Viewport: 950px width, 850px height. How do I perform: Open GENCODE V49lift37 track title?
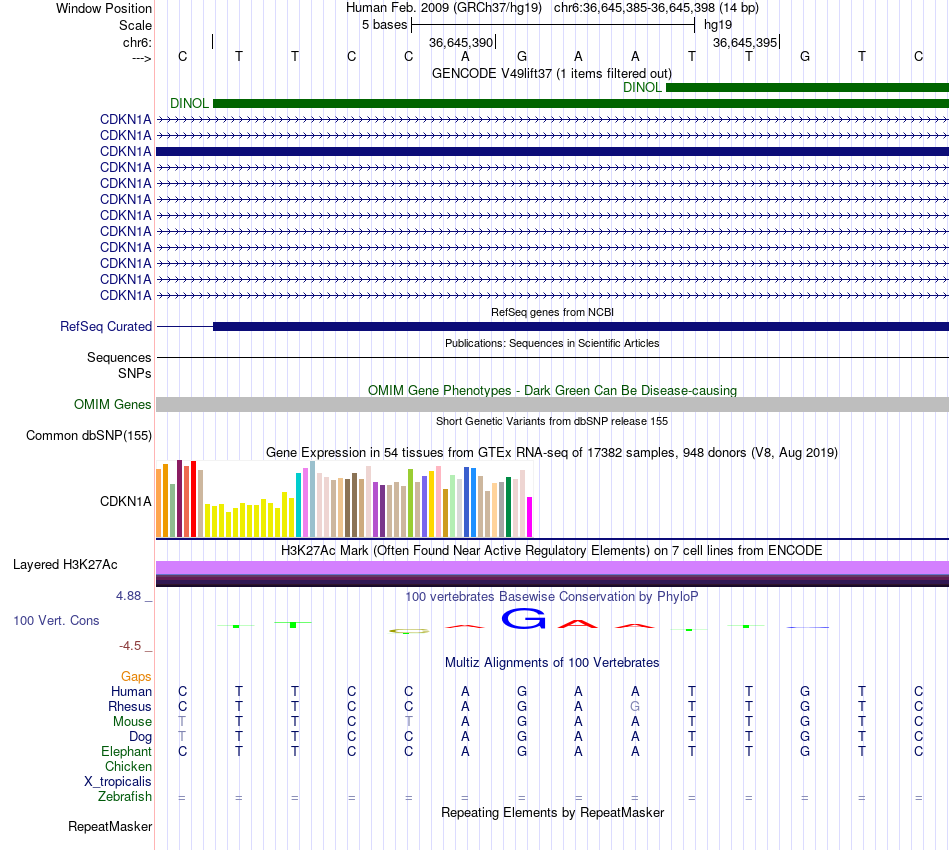(x=551, y=73)
